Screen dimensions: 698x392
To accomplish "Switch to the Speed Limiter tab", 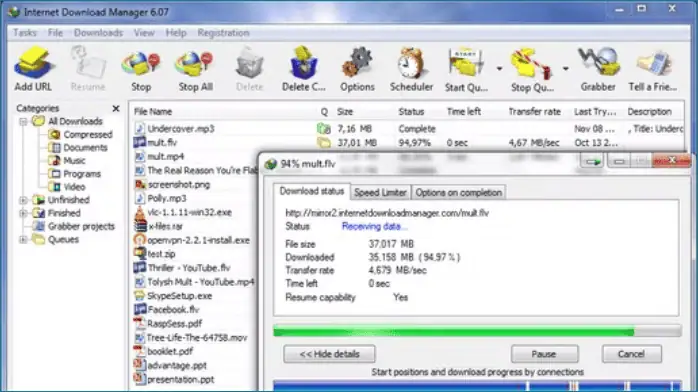I will (380, 193).
